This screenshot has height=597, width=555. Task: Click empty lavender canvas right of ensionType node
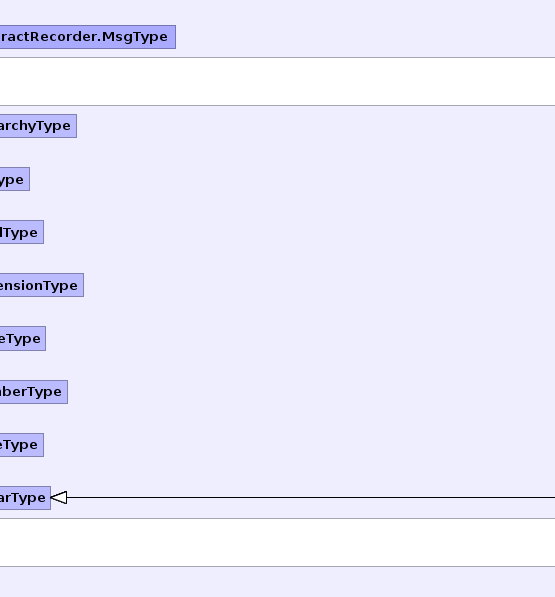pyautogui.click(x=319, y=285)
